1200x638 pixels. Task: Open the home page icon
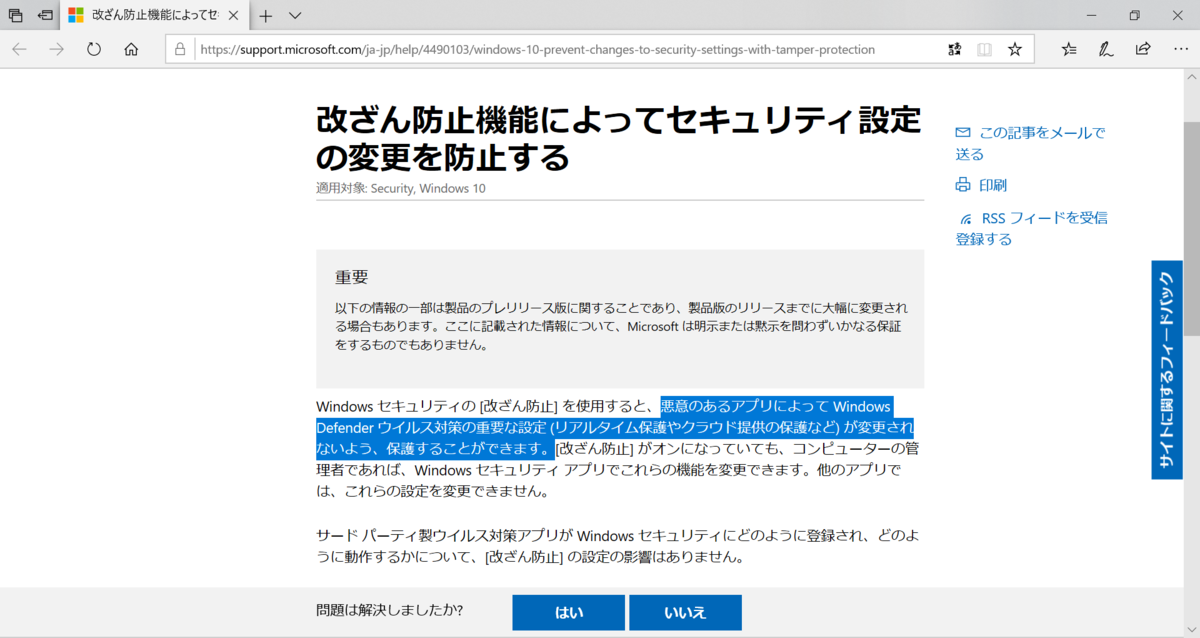(131, 49)
